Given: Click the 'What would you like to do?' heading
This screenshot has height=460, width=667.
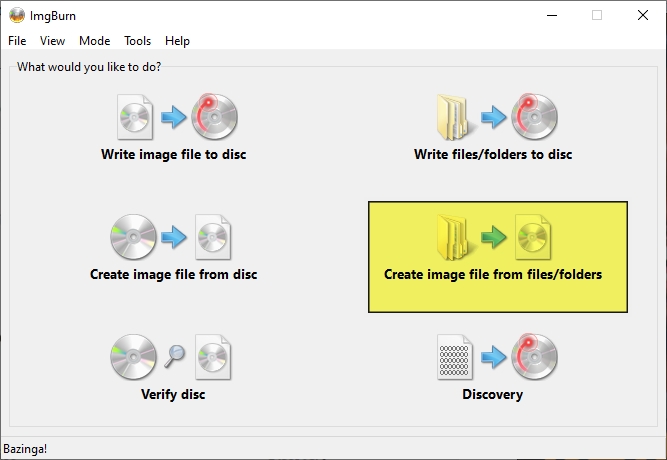Looking at the screenshot, I should (x=89, y=67).
